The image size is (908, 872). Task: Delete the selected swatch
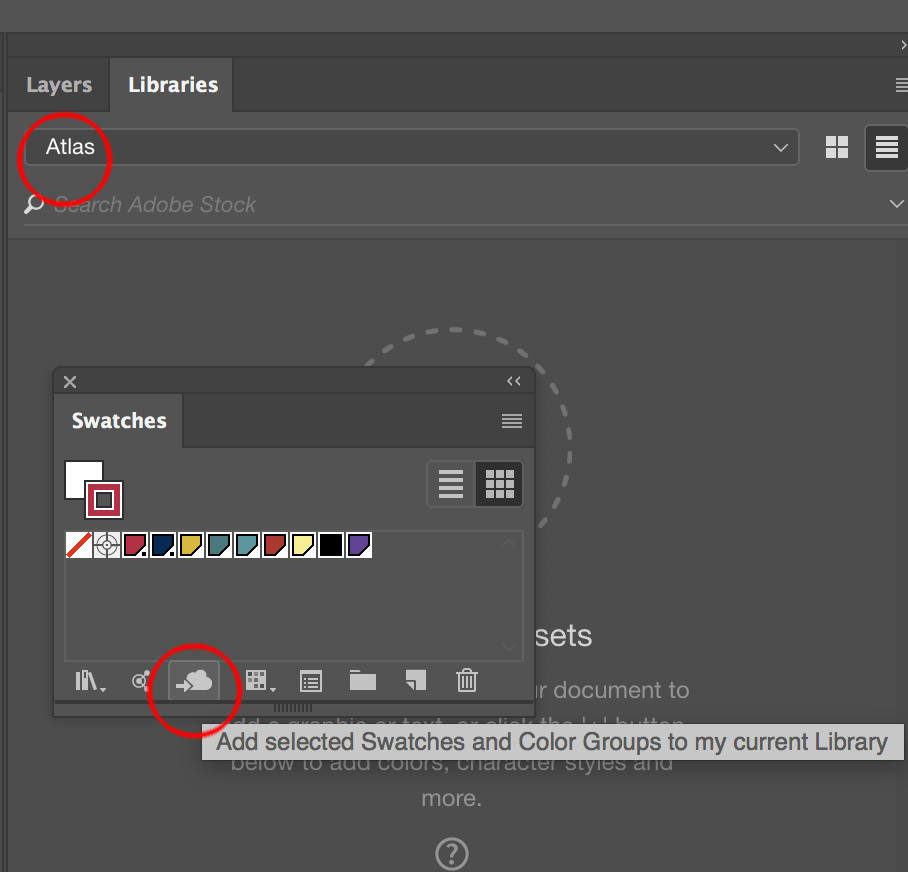tap(466, 680)
